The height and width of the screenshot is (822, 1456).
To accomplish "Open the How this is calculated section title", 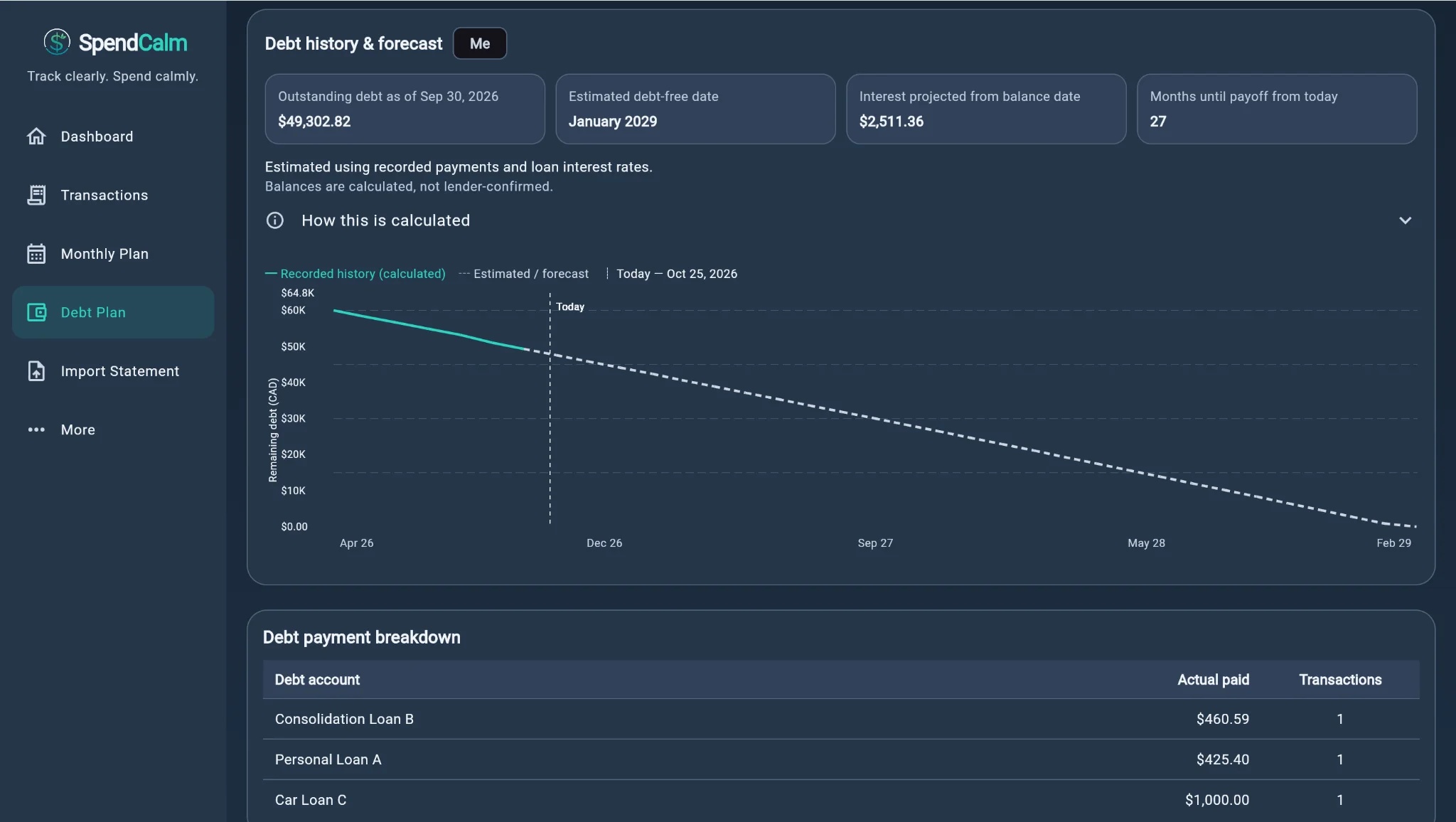I will point(385,220).
